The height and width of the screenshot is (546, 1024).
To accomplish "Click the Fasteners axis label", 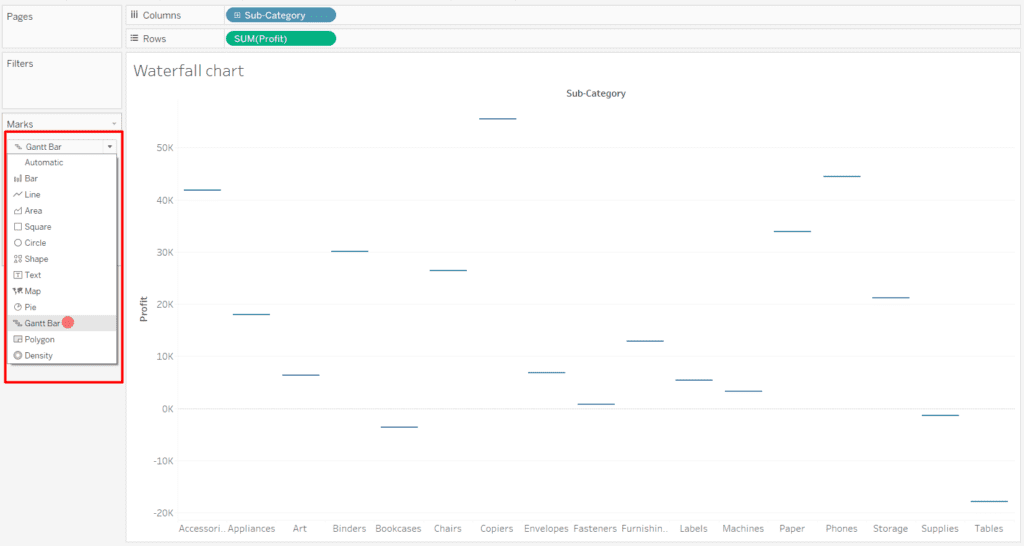I will pos(595,528).
